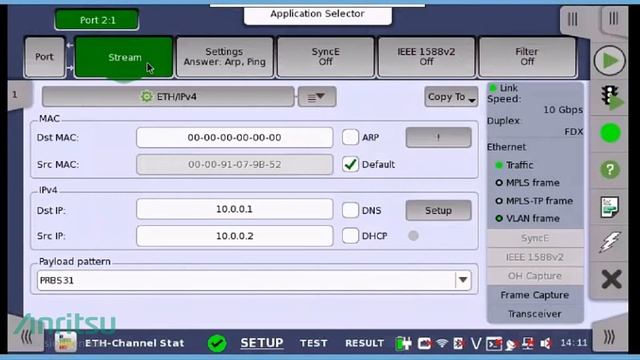Click the ETH-Channel Stat application icon

click(65, 342)
